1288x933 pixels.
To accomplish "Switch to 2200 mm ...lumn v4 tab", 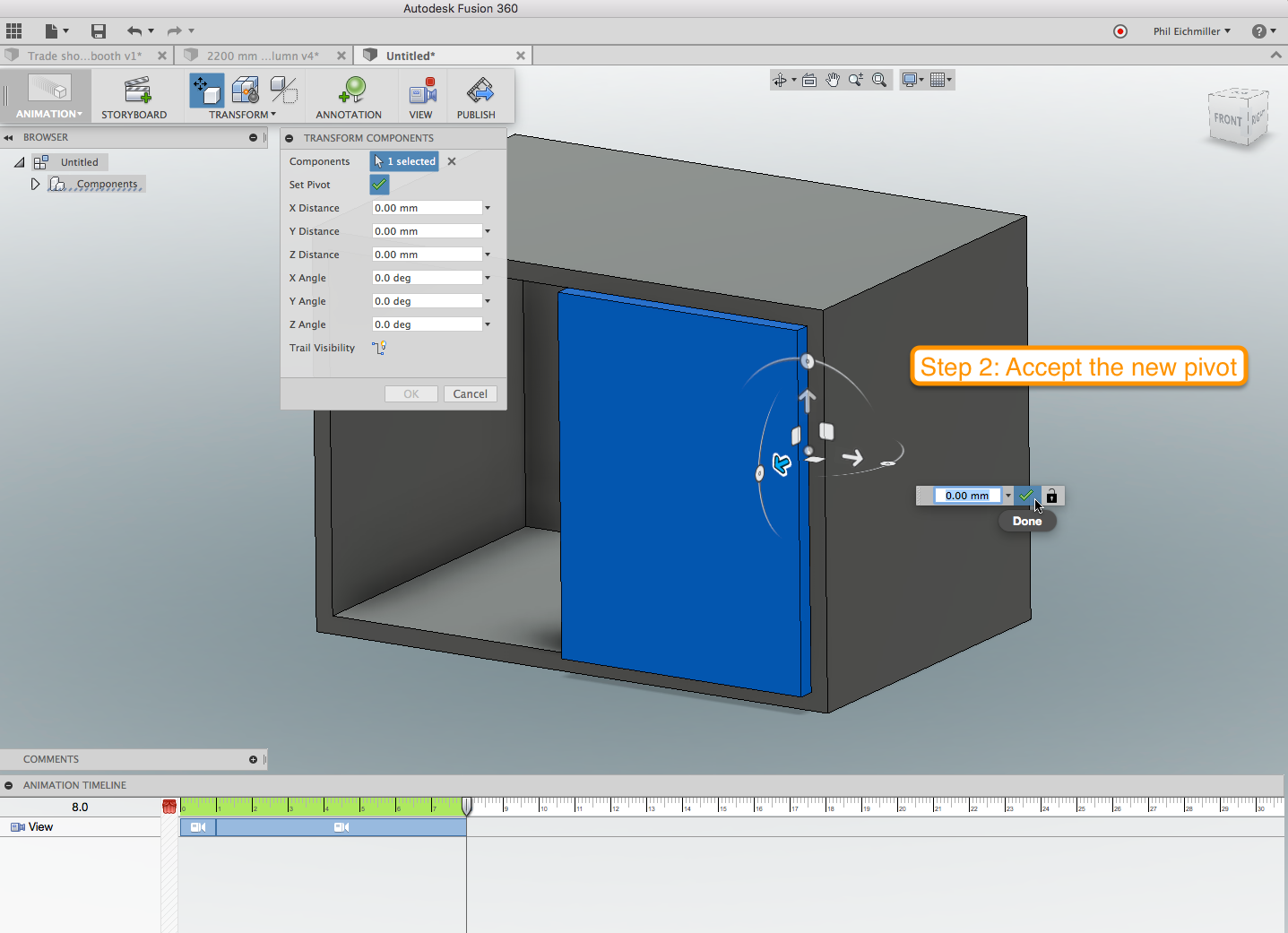I will pyautogui.click(x=263, y=56).
